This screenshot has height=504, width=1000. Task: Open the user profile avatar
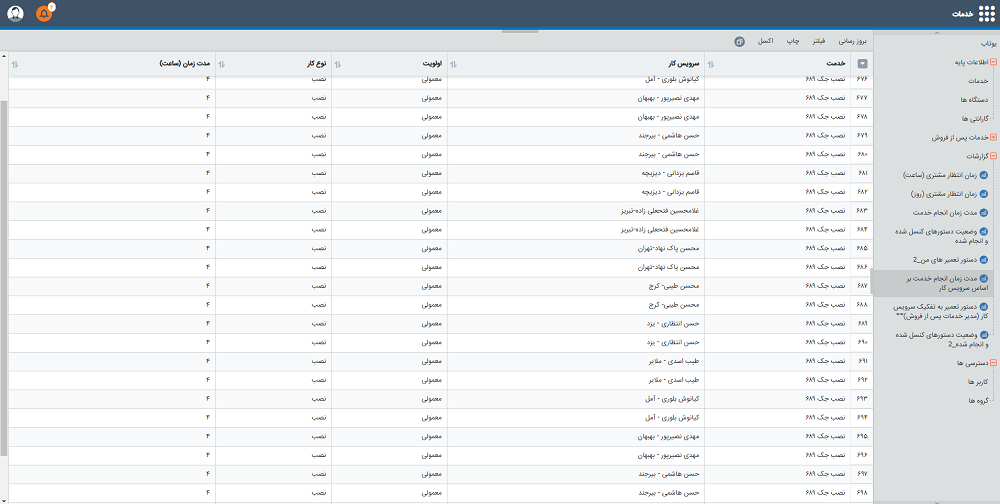point(15,13)
